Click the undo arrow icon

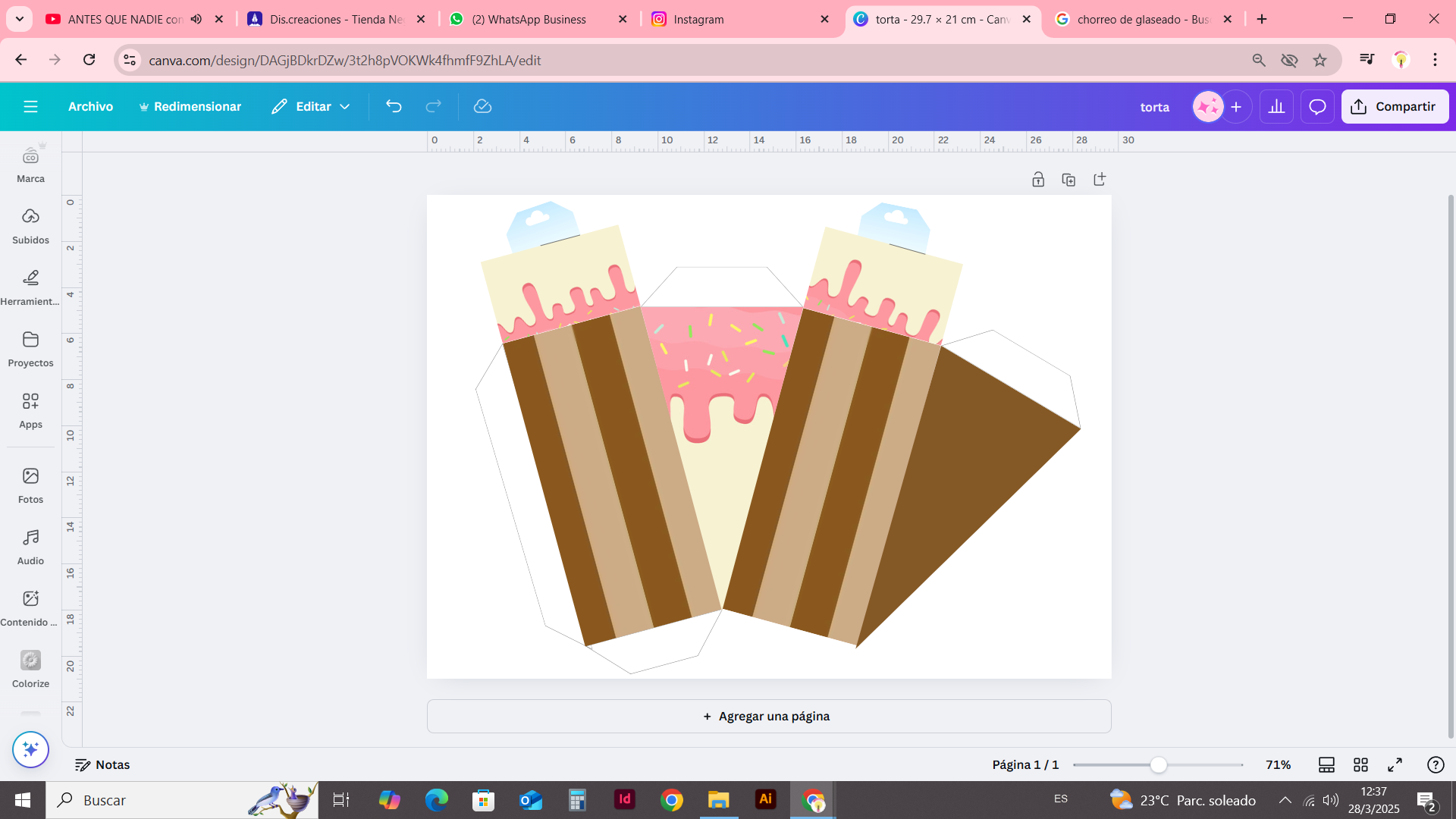394,106
